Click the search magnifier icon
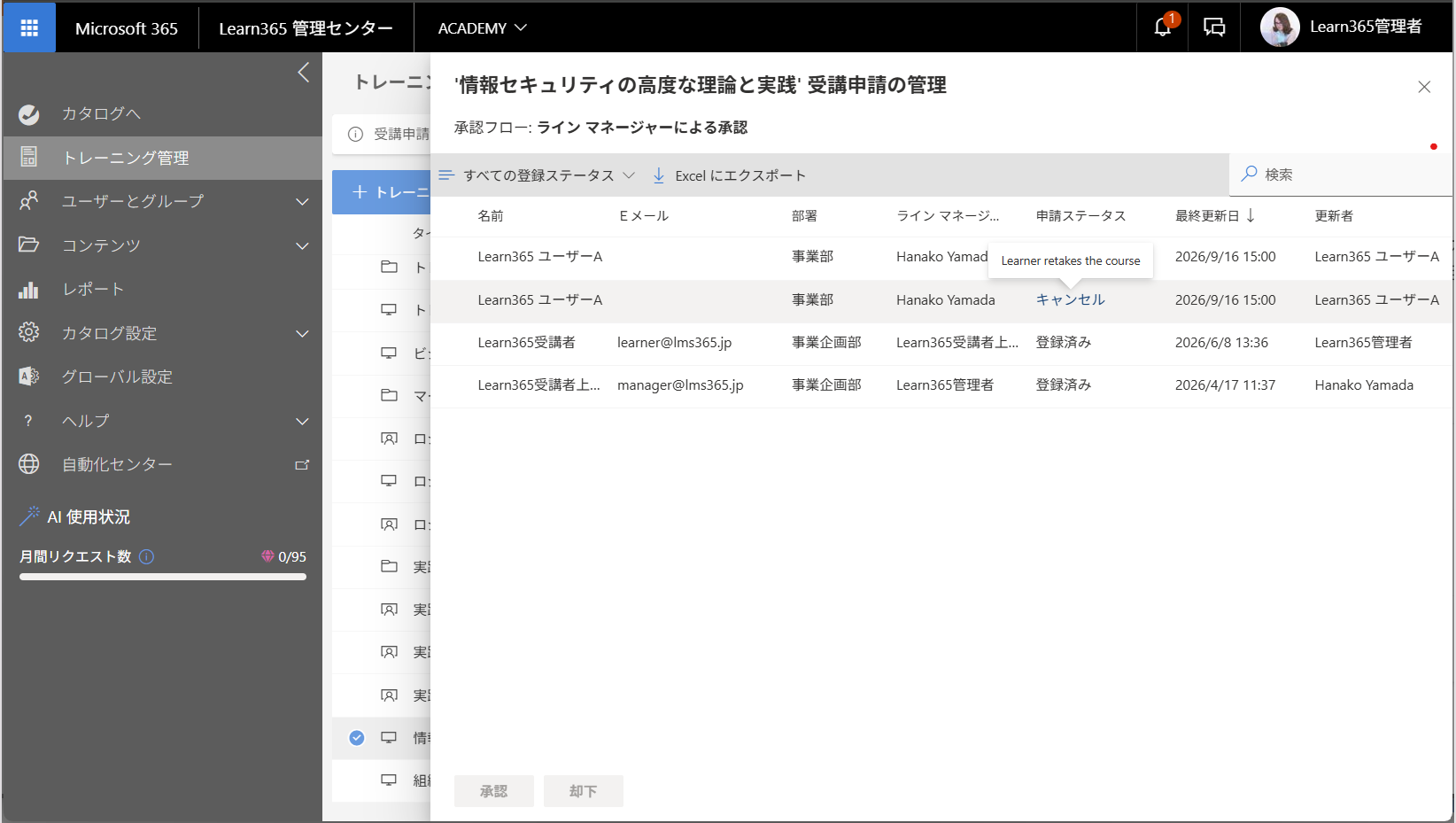Screen dimensions: 1456x823 [1249, 174]
